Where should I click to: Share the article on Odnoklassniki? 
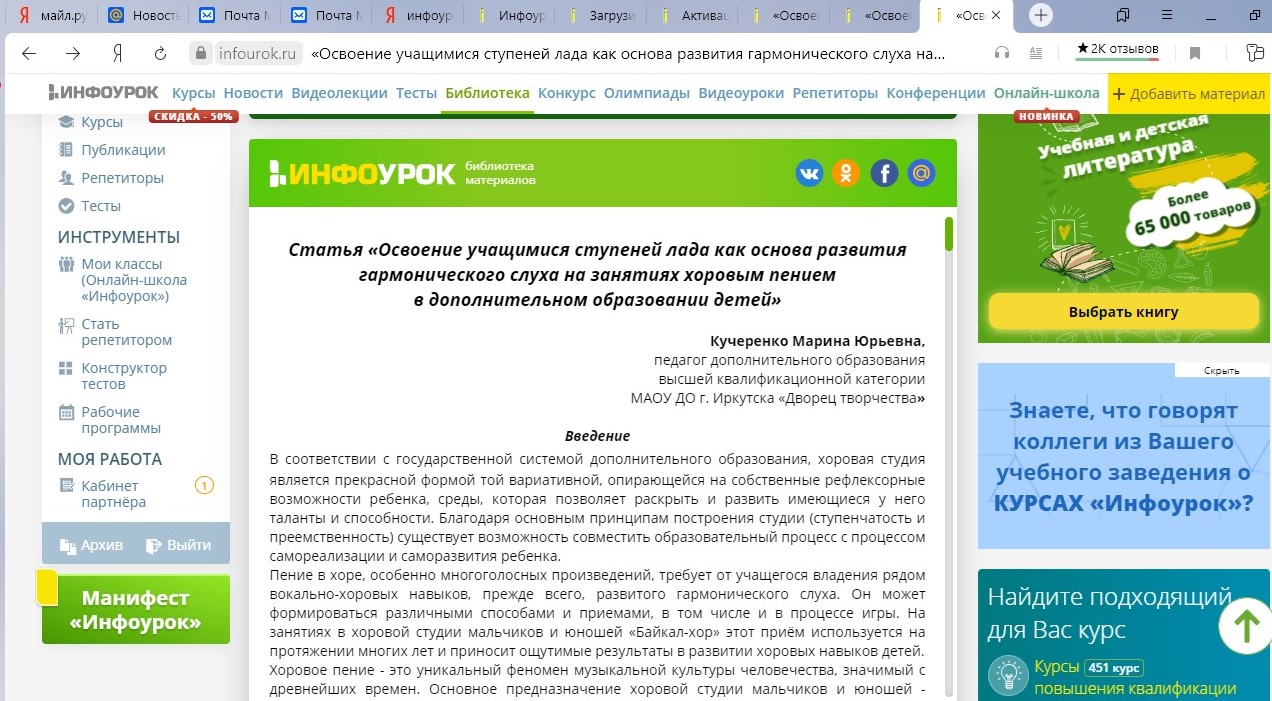846,173
